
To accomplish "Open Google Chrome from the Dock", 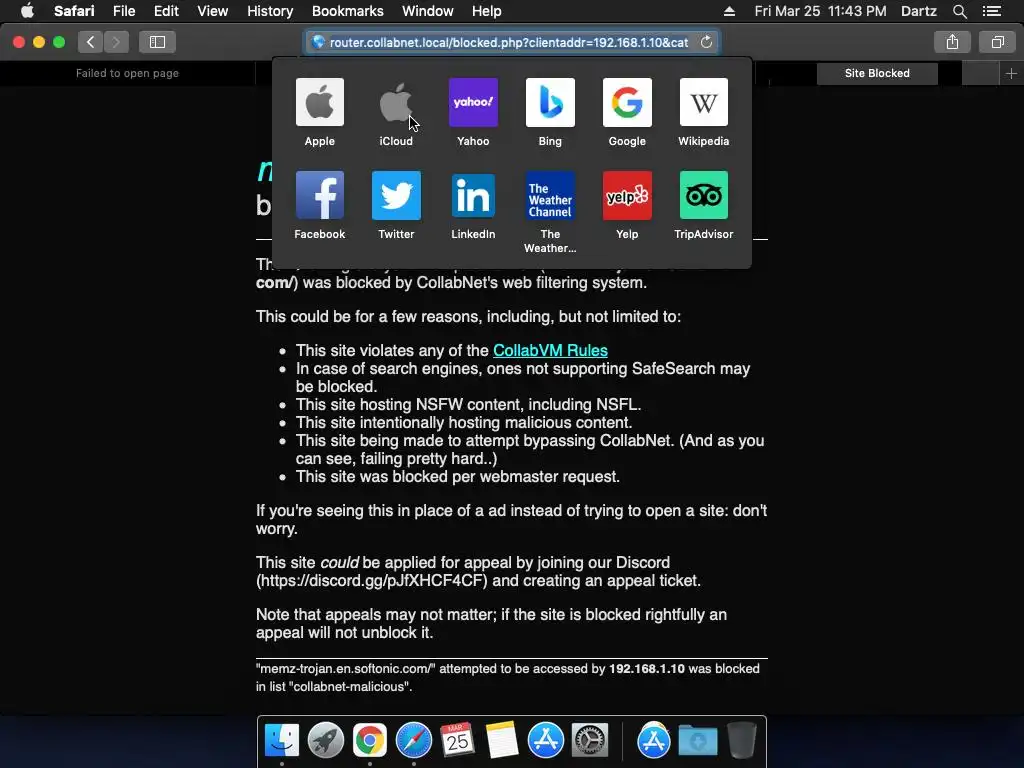I will [x=370, y=740].
